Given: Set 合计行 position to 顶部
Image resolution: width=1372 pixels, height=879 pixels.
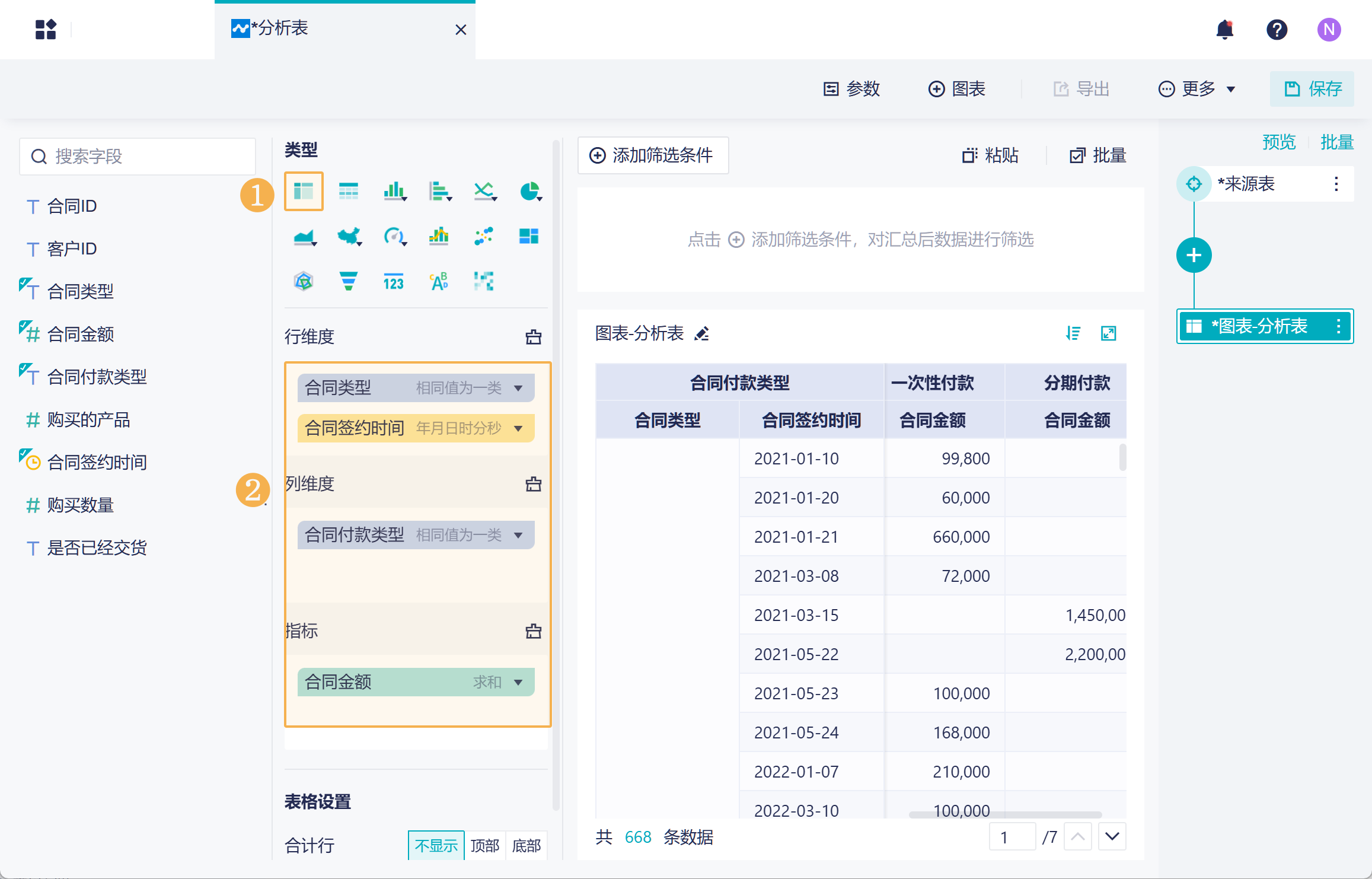Looking at the screenshot, I should point(484,845).
